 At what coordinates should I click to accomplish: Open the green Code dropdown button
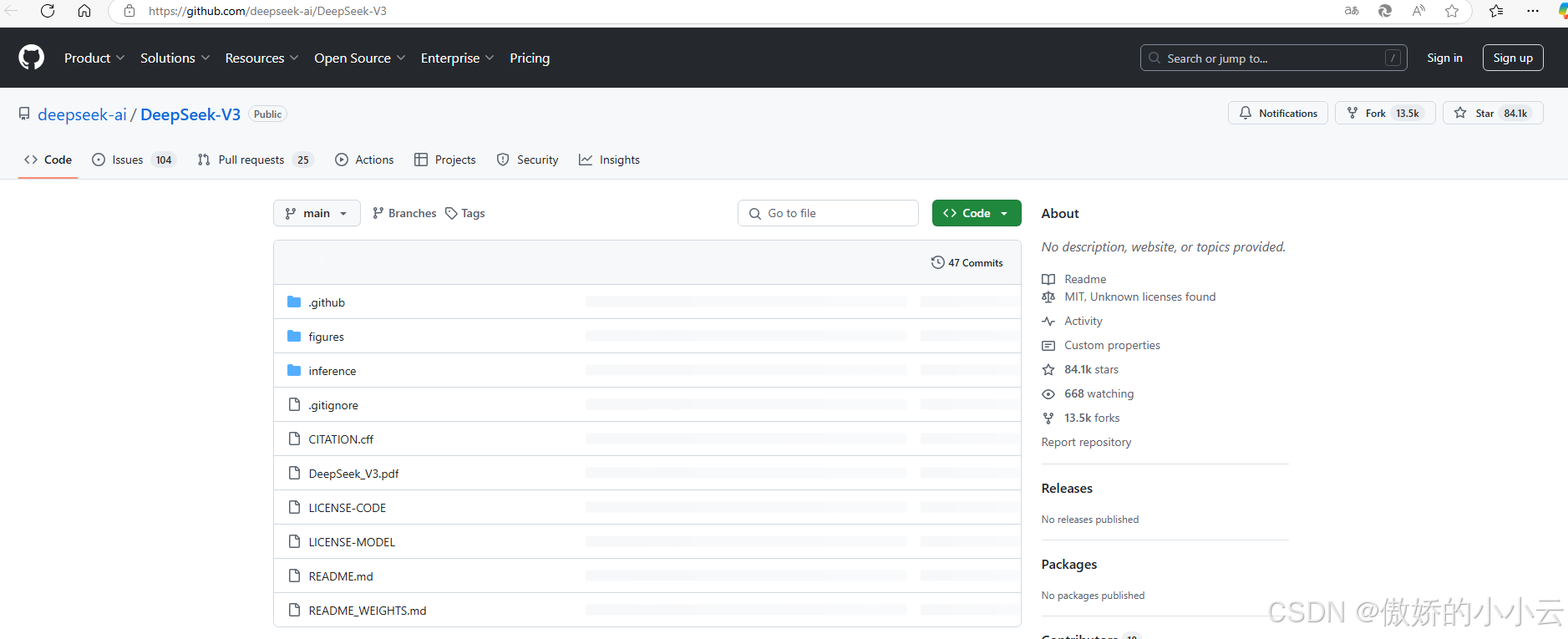[x=976, y=213]
